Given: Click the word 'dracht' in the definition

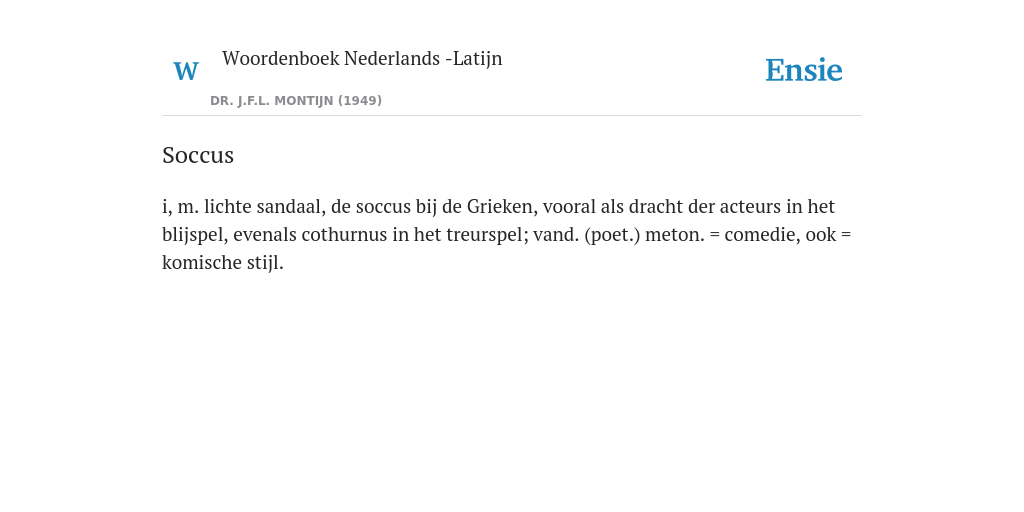Looking at the screenshot, I should coord(656,206).
